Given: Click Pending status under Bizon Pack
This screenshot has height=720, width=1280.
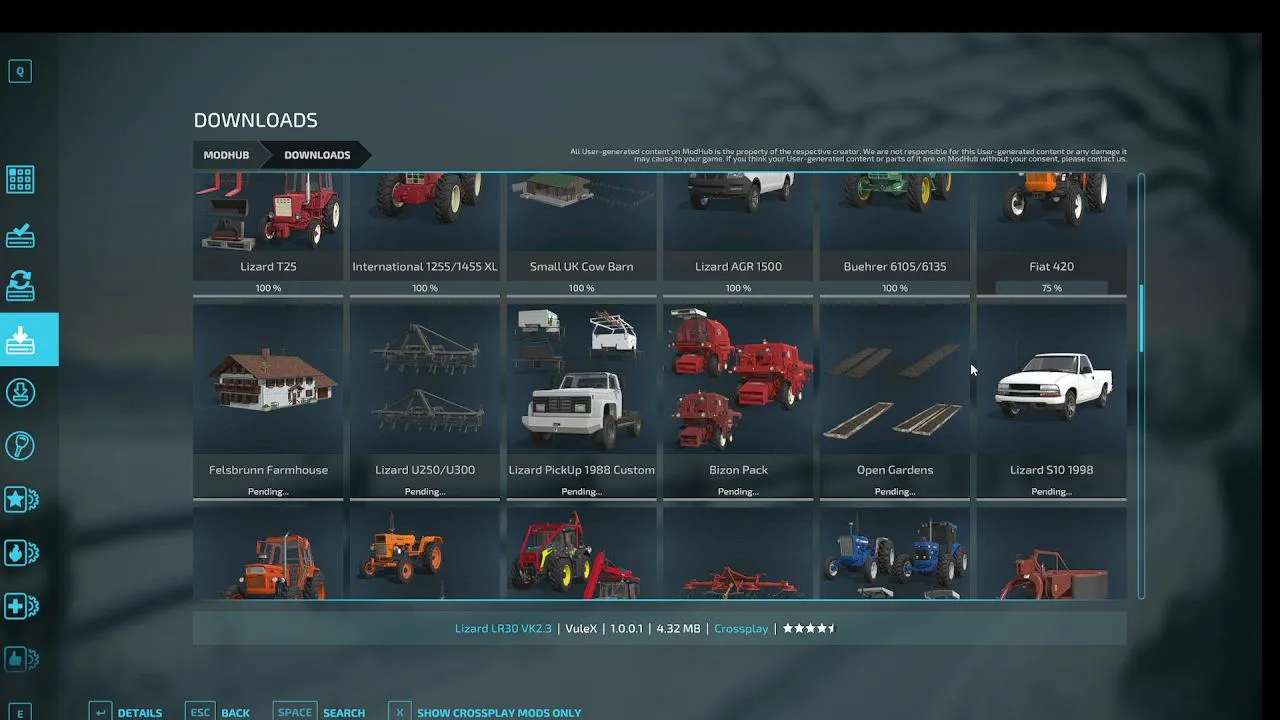Looking at the screenshot, I should pyautogui.click(x=738, y=492).
